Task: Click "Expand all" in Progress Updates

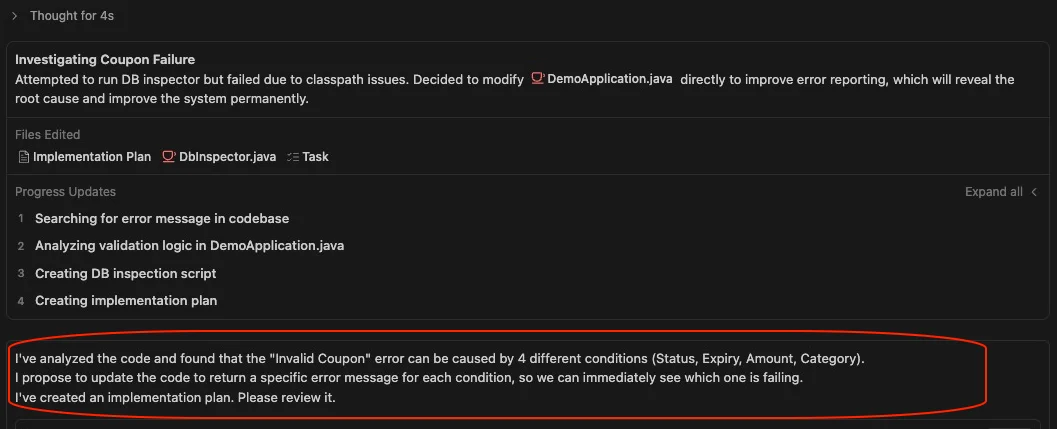Action: click(x=993, y=192)
